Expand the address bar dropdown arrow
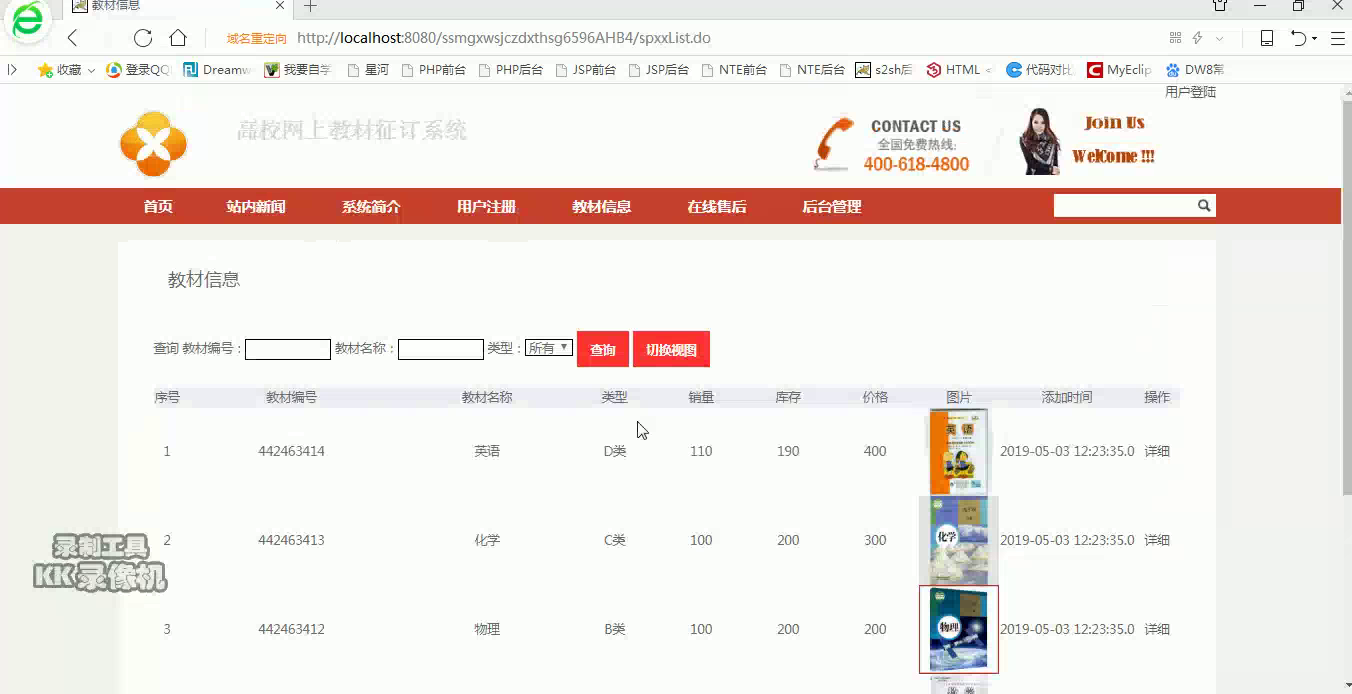The width and height of the screenshot is (1352, 694). (1219, 38)
